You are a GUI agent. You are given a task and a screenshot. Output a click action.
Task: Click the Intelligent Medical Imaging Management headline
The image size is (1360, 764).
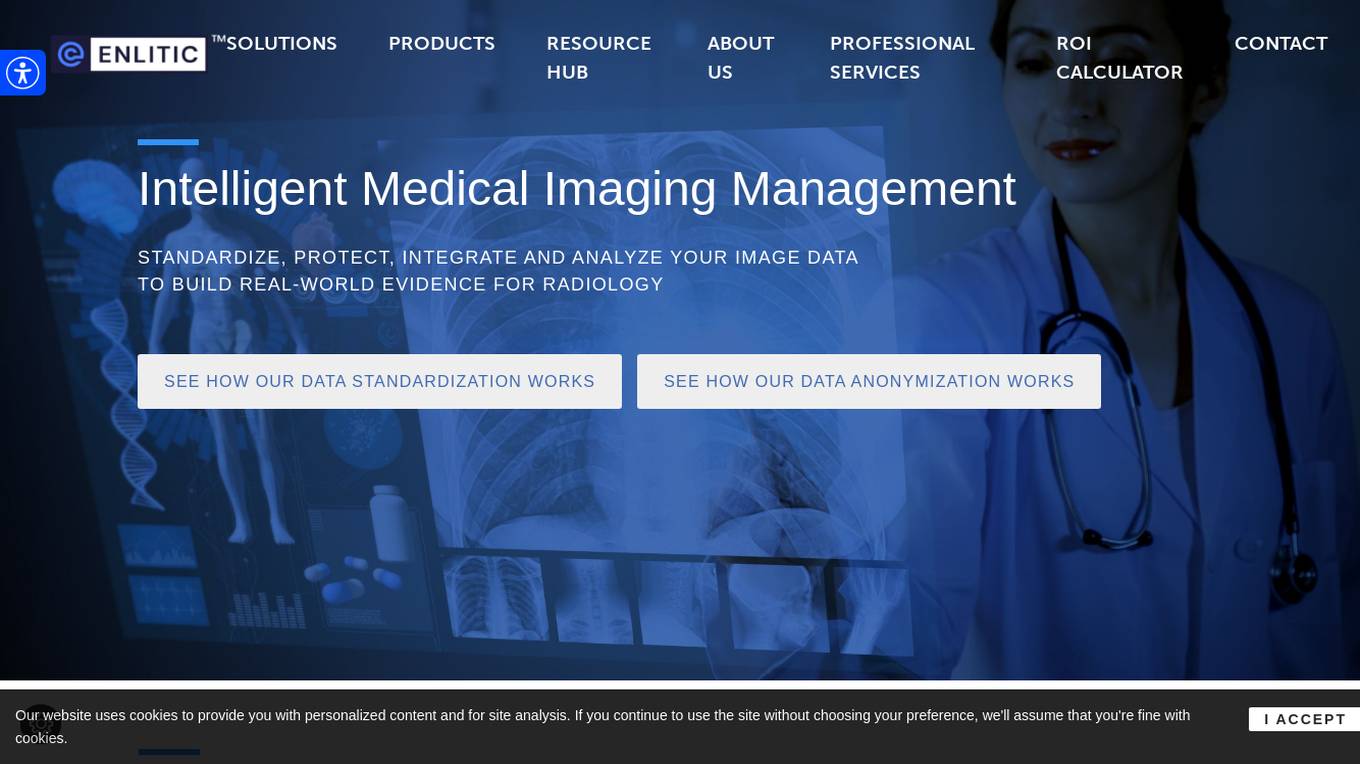tap(577, 188)
